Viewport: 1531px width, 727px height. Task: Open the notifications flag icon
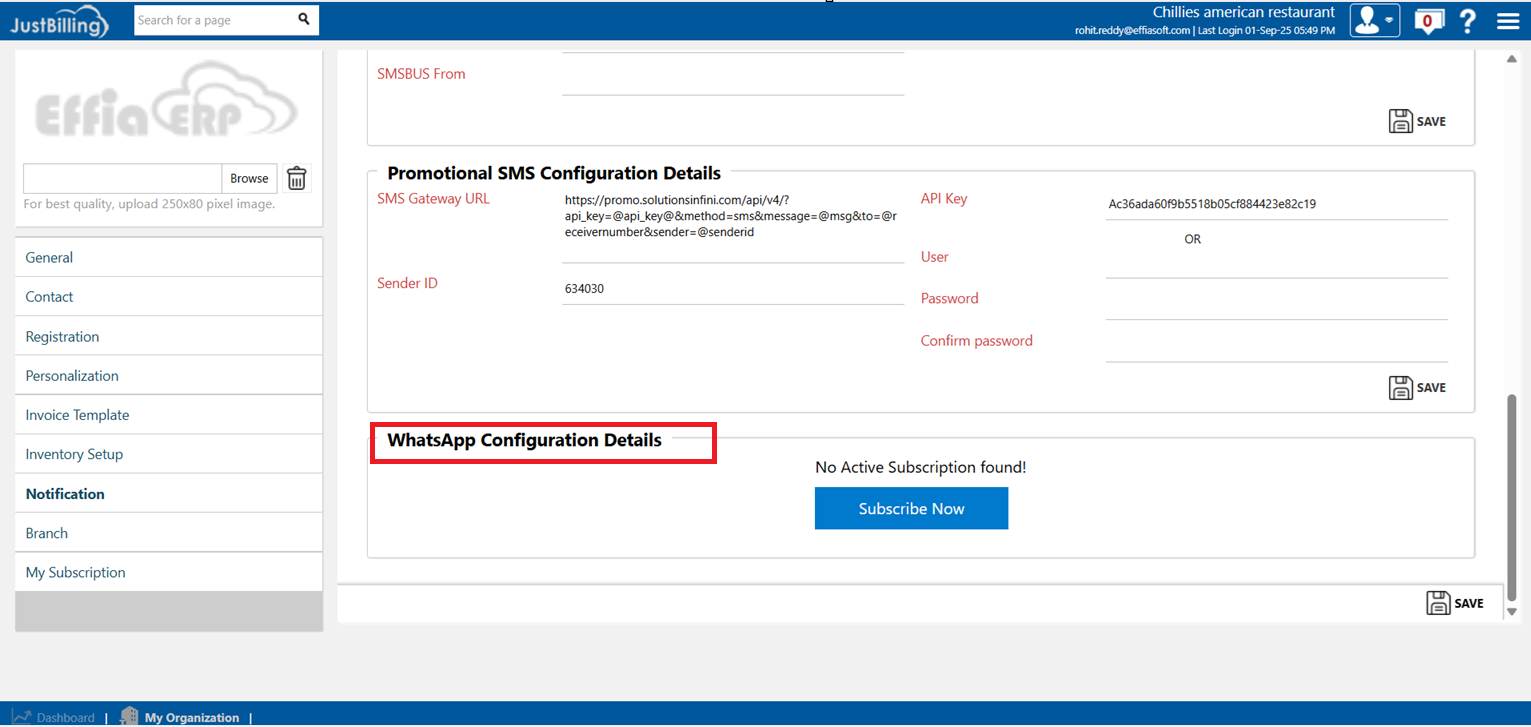tap(1428, 21)
